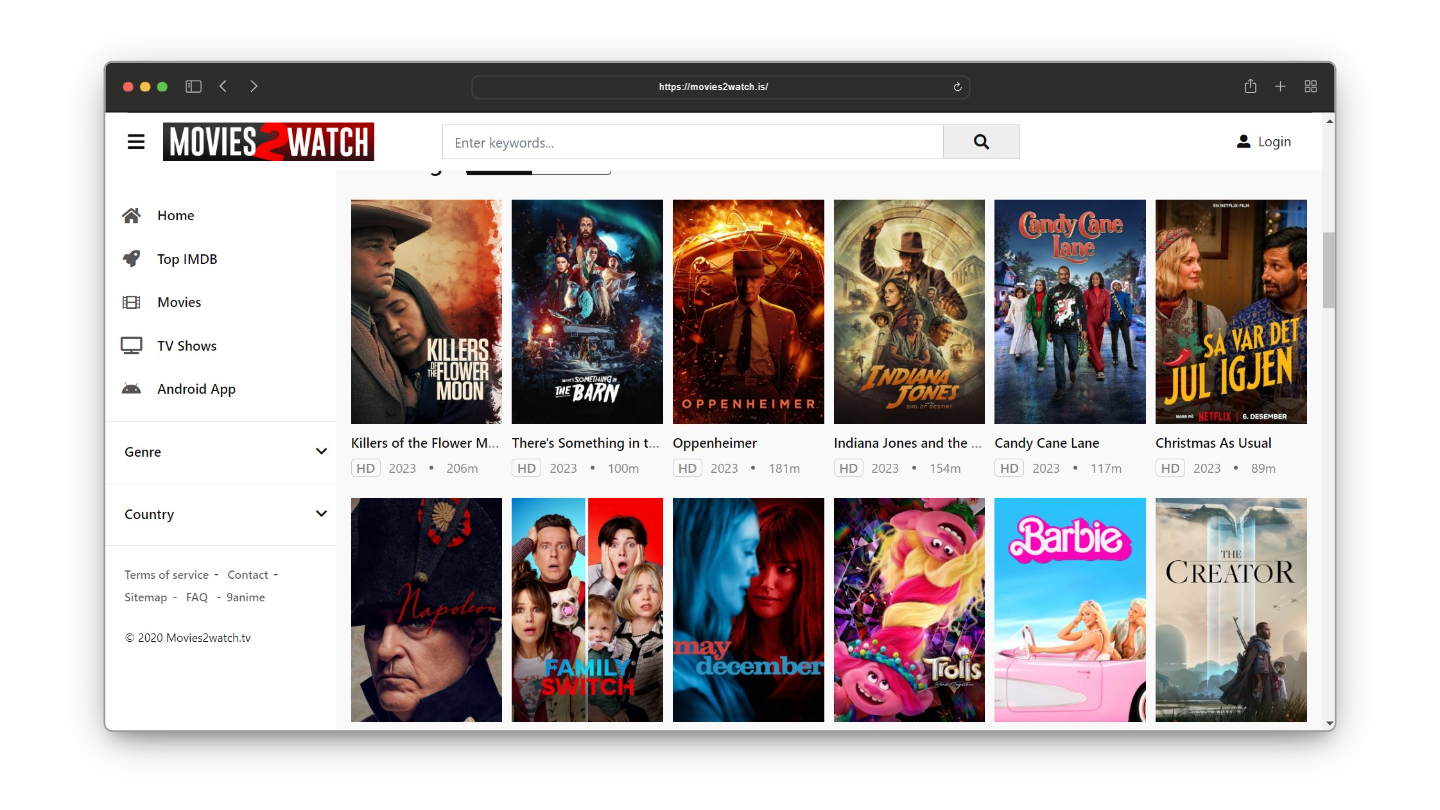Go forward using the browser forward arrow
Viewport: 1440px width, 810px height.
click(x=254, y=87)
